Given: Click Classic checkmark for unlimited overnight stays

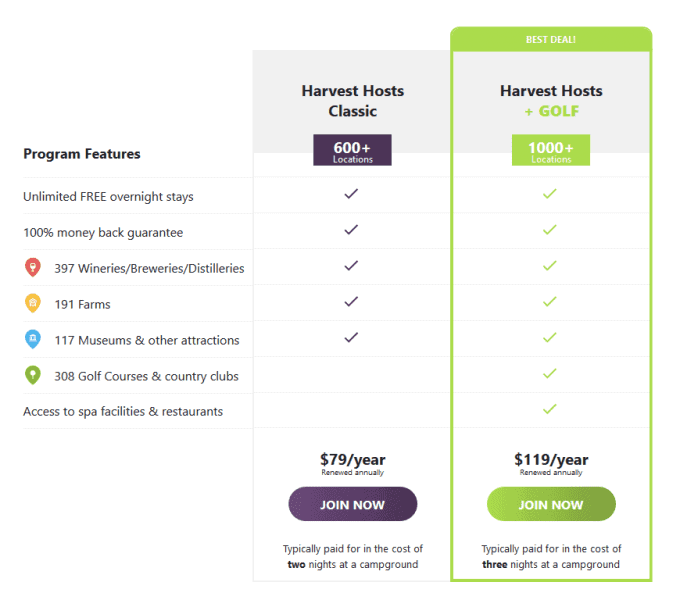Looking at the screenshot, I should pos(351,194).
